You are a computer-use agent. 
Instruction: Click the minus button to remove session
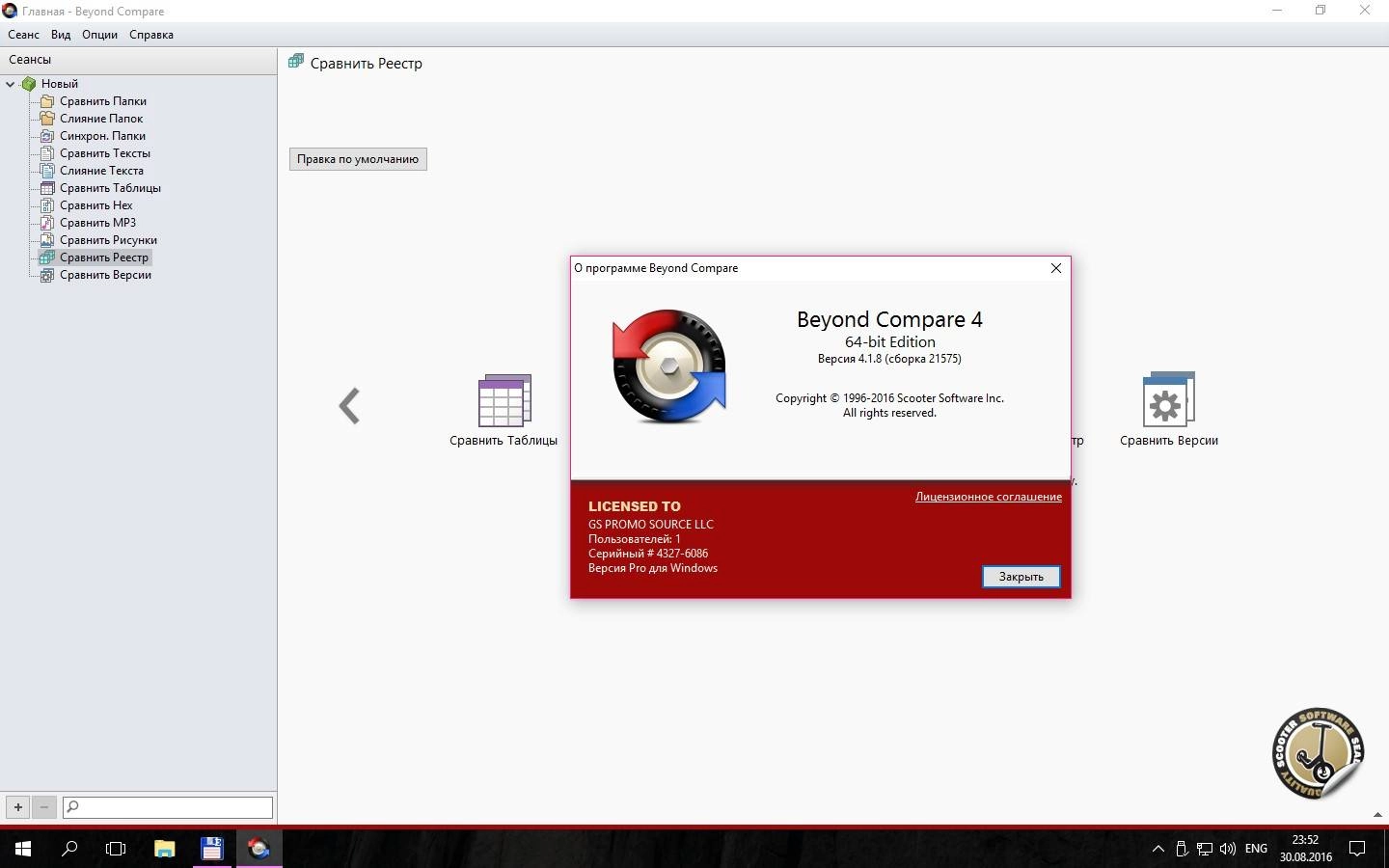click(x=43, y=807)
